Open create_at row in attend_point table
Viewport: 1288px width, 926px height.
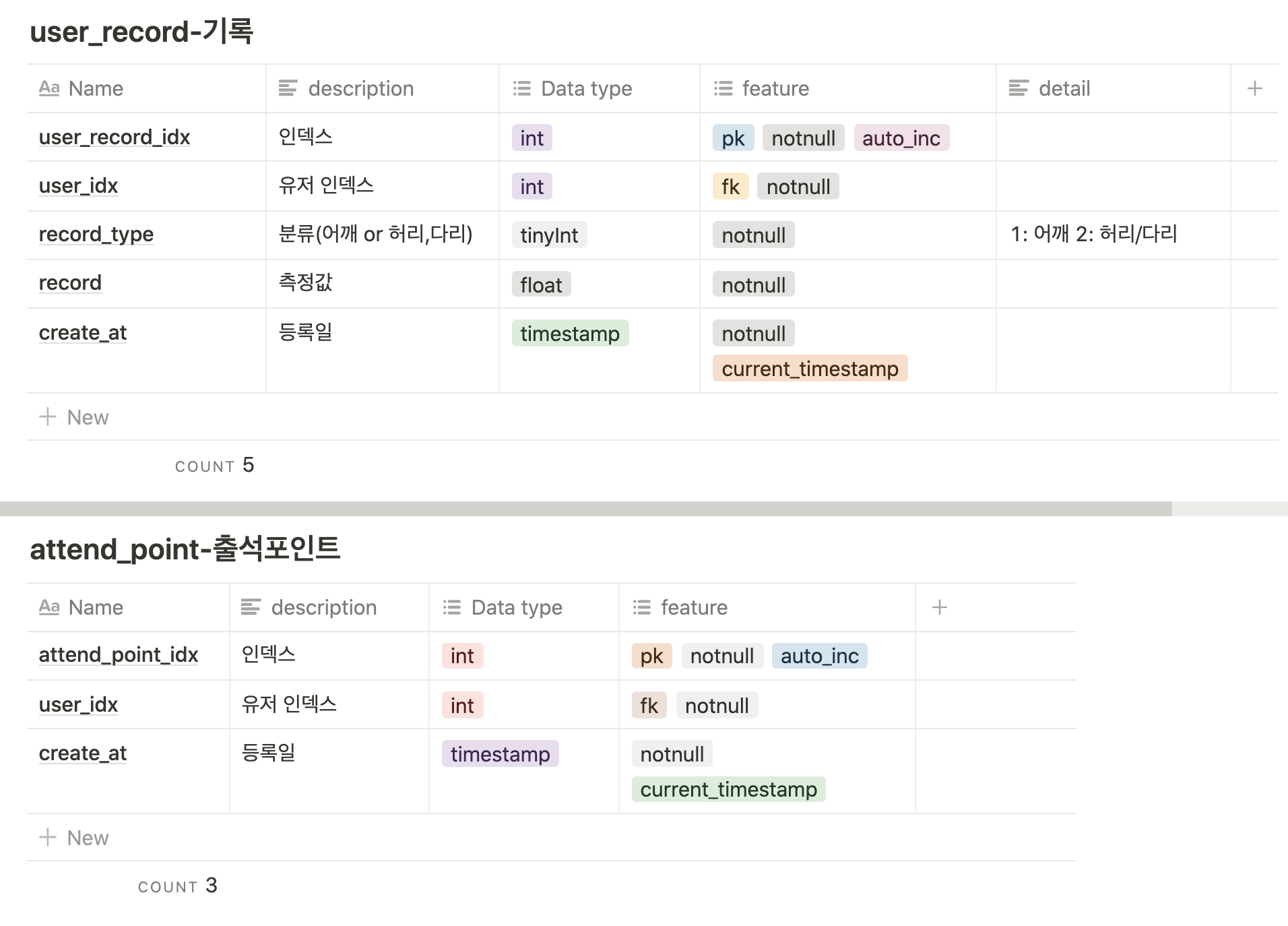[x=83, y=753]
